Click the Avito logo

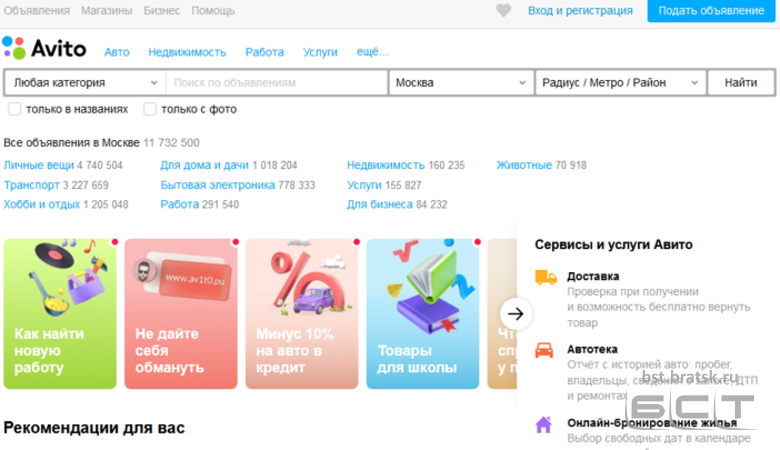[x=45, y=48]
